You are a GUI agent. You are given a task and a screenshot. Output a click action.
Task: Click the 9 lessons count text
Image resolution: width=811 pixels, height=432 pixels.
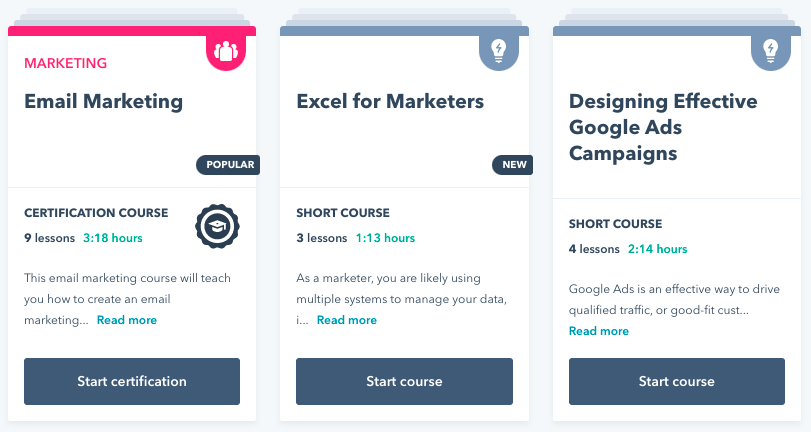pos(49,238)
